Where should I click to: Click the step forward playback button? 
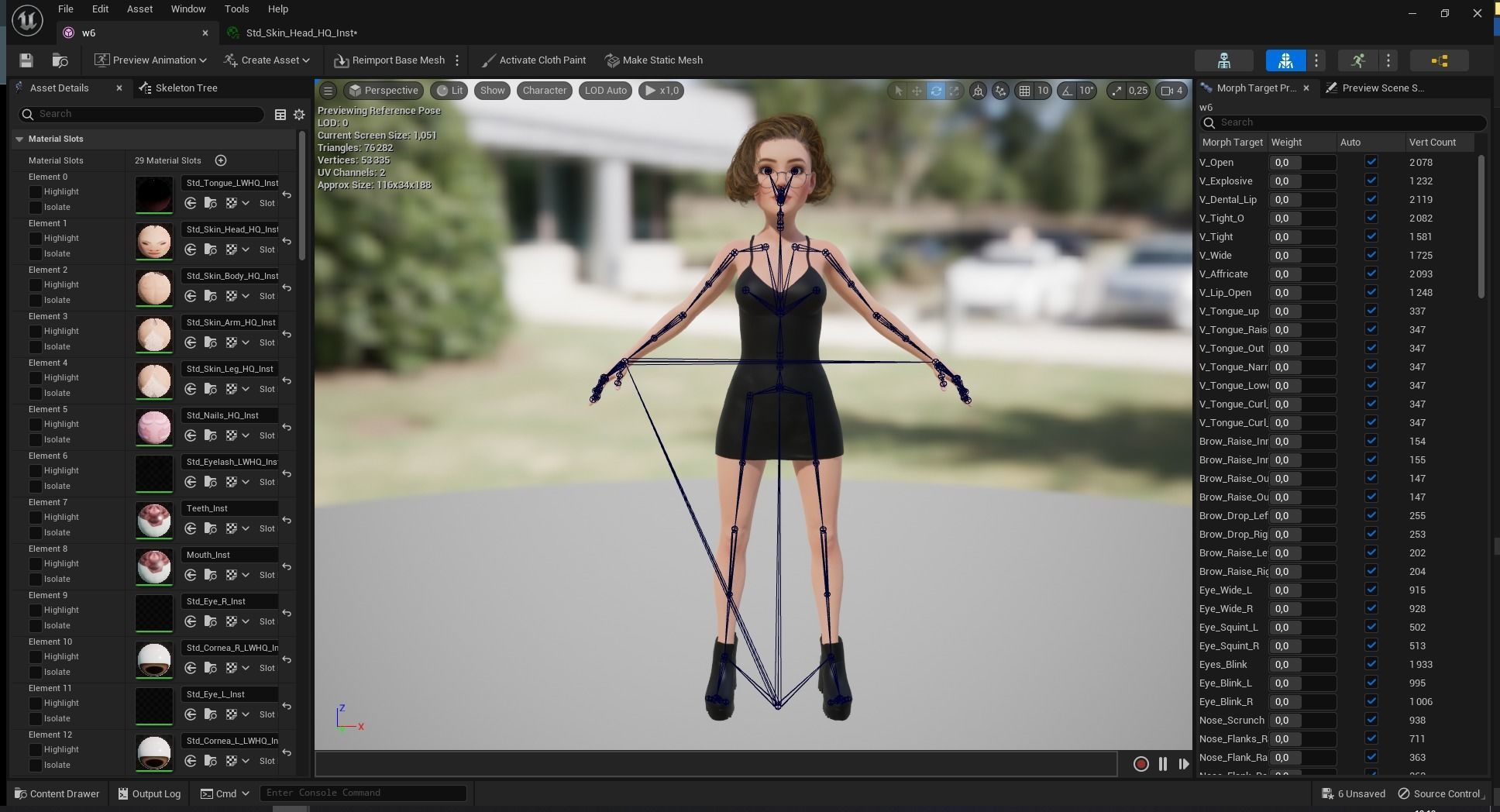pos(1184,764)
